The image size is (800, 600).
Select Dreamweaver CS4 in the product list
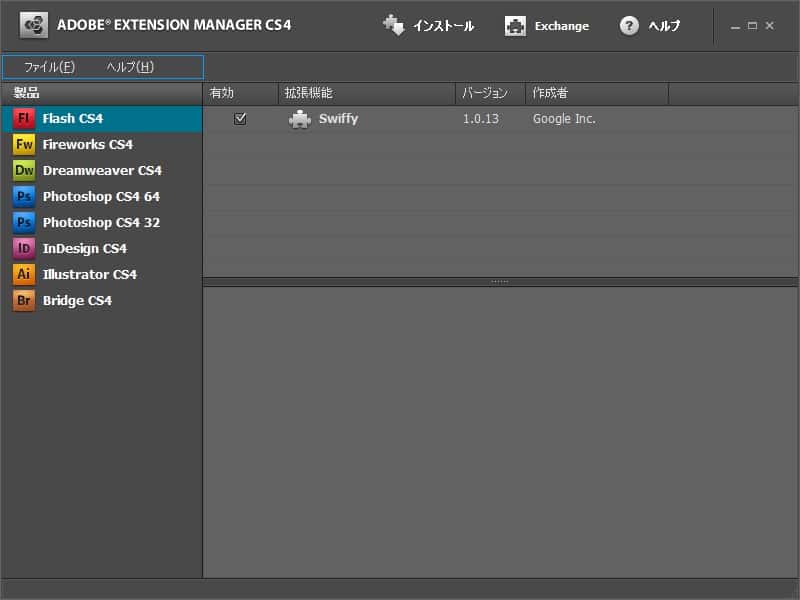tap(102, 171)
